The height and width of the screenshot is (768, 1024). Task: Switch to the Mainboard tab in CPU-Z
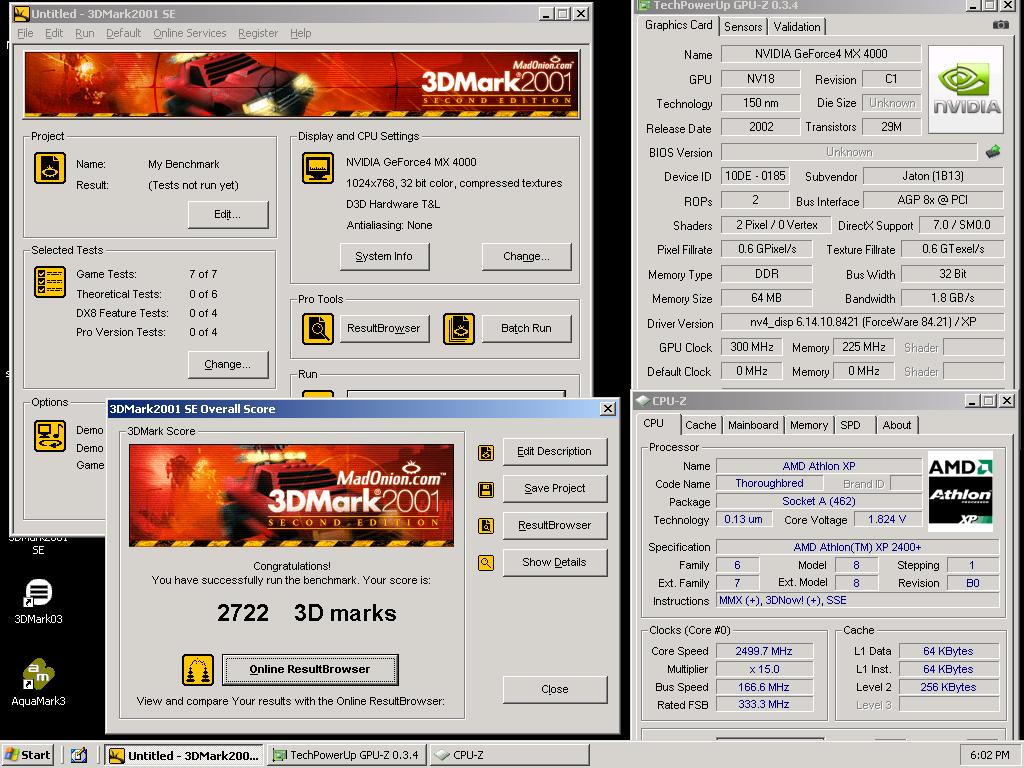click(753, 425)
